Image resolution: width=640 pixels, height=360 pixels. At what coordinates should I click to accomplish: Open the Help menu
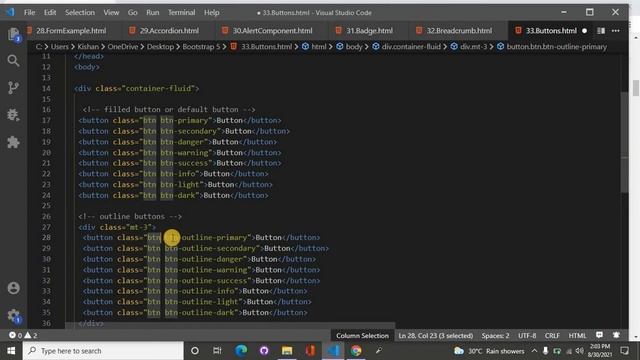point(211,13)
